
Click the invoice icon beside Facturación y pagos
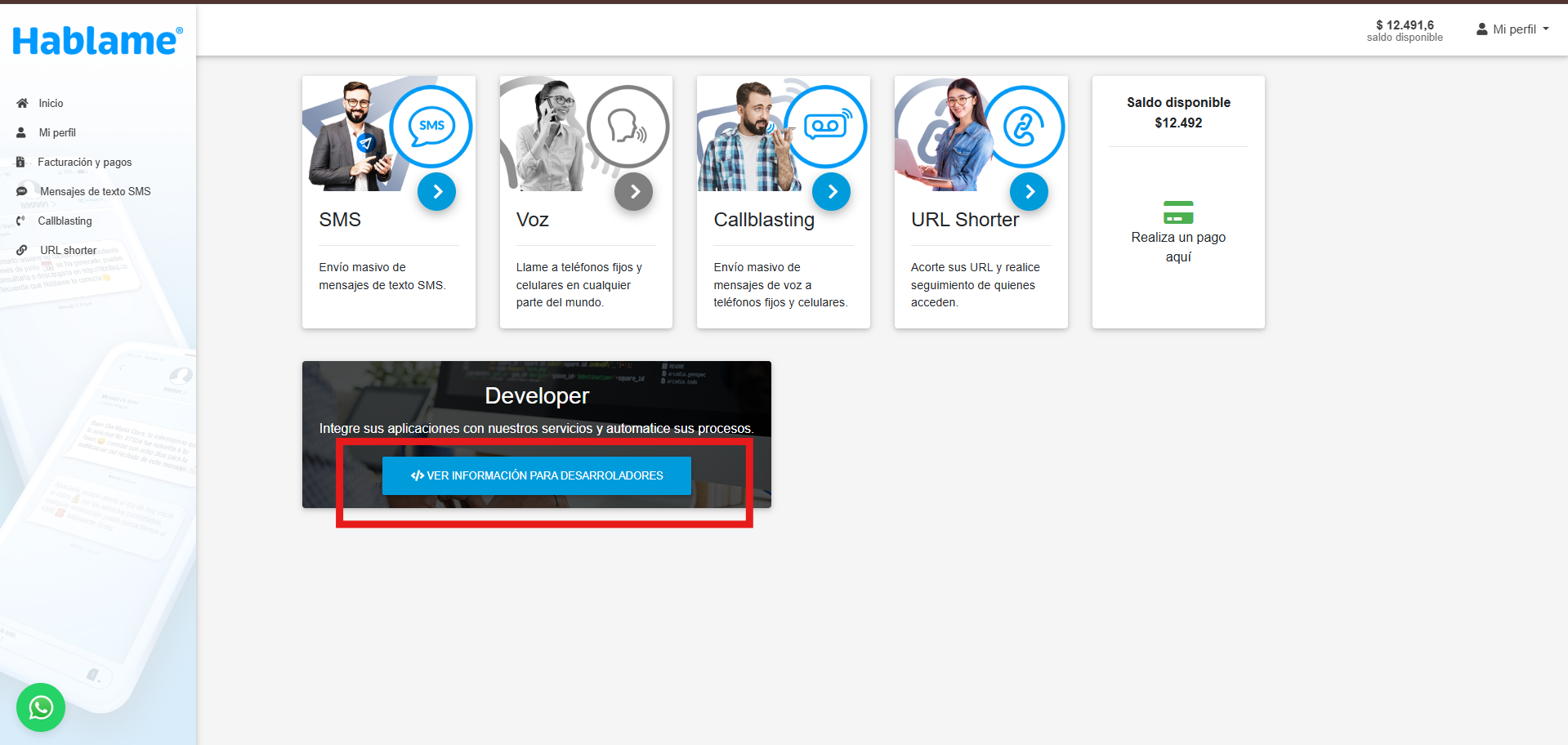(20, 162)
